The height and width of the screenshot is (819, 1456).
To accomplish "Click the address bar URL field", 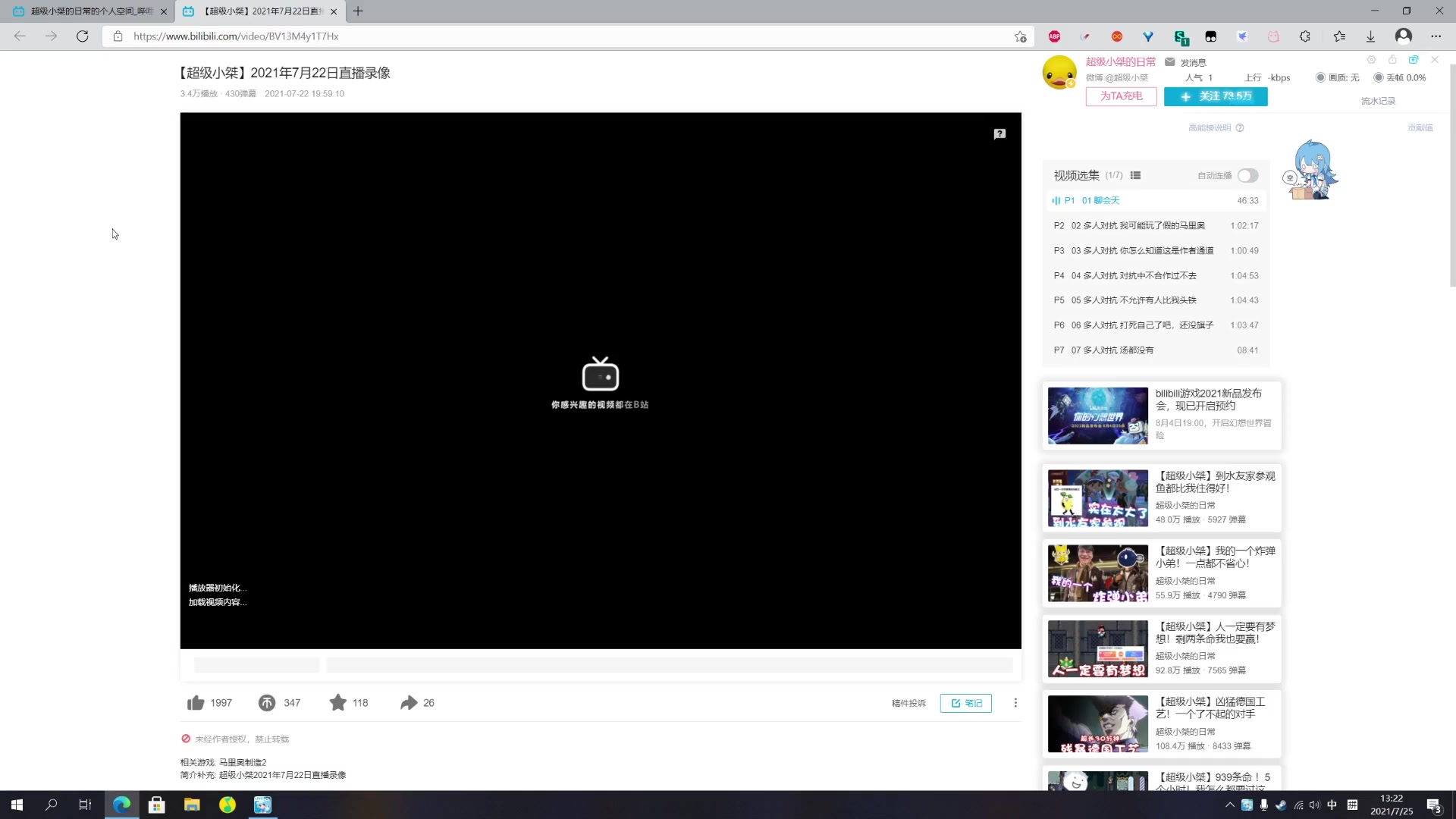I will 569,36.
